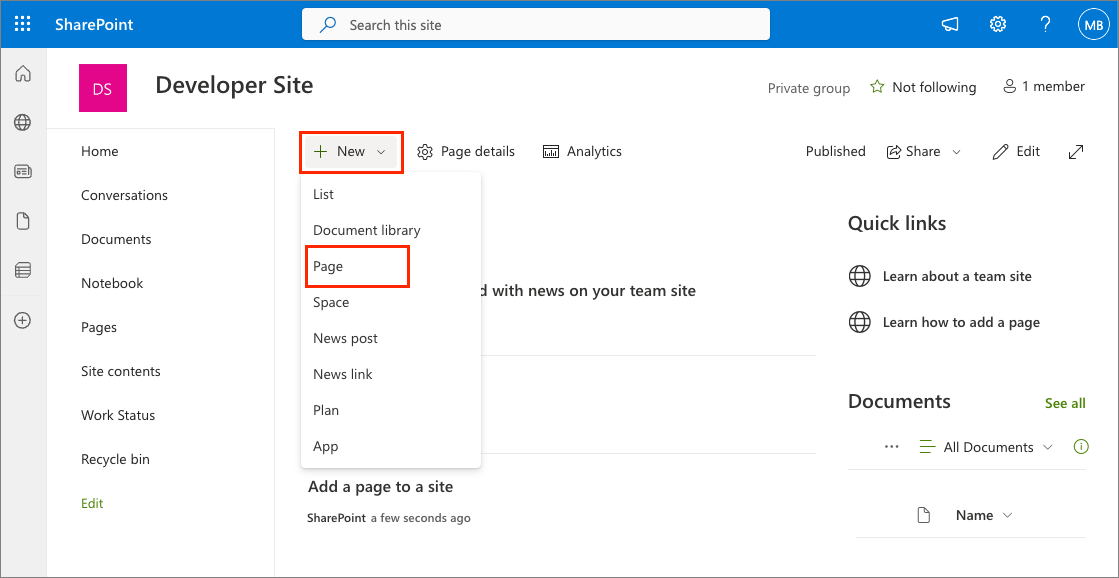Open Page details in command bar
Viewport: 1119px width, 578px height.
tap(466, 151)
